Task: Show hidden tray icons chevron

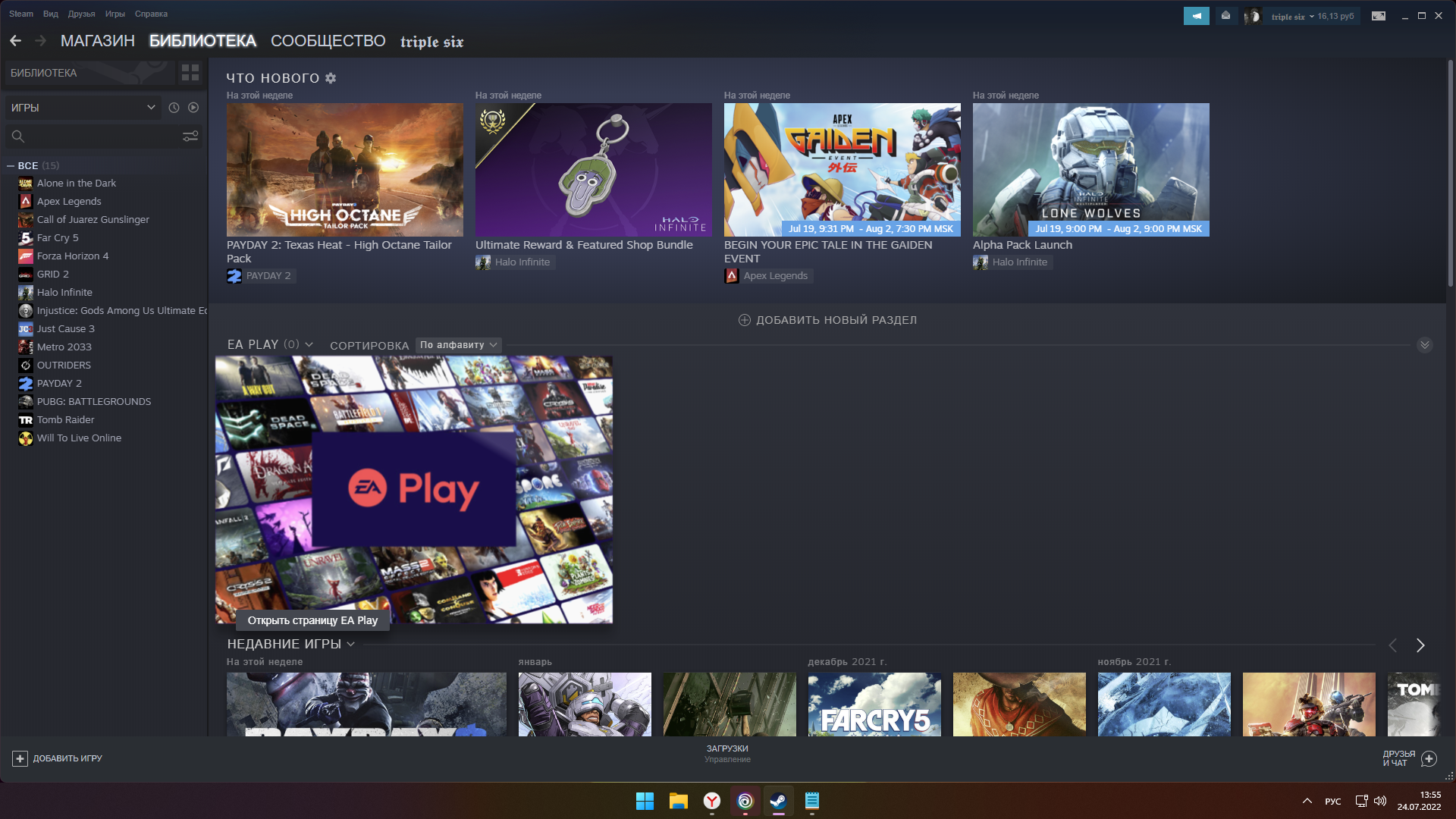Action: click(x=1307, y=801)
